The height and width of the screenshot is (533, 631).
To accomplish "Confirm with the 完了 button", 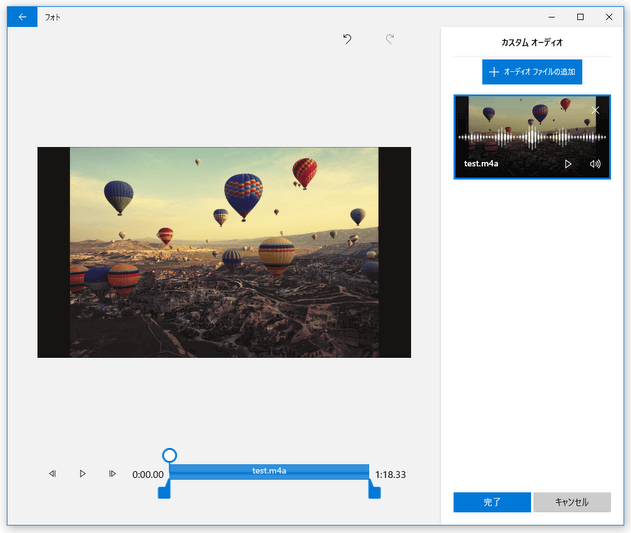I will [x=491, y=502].
